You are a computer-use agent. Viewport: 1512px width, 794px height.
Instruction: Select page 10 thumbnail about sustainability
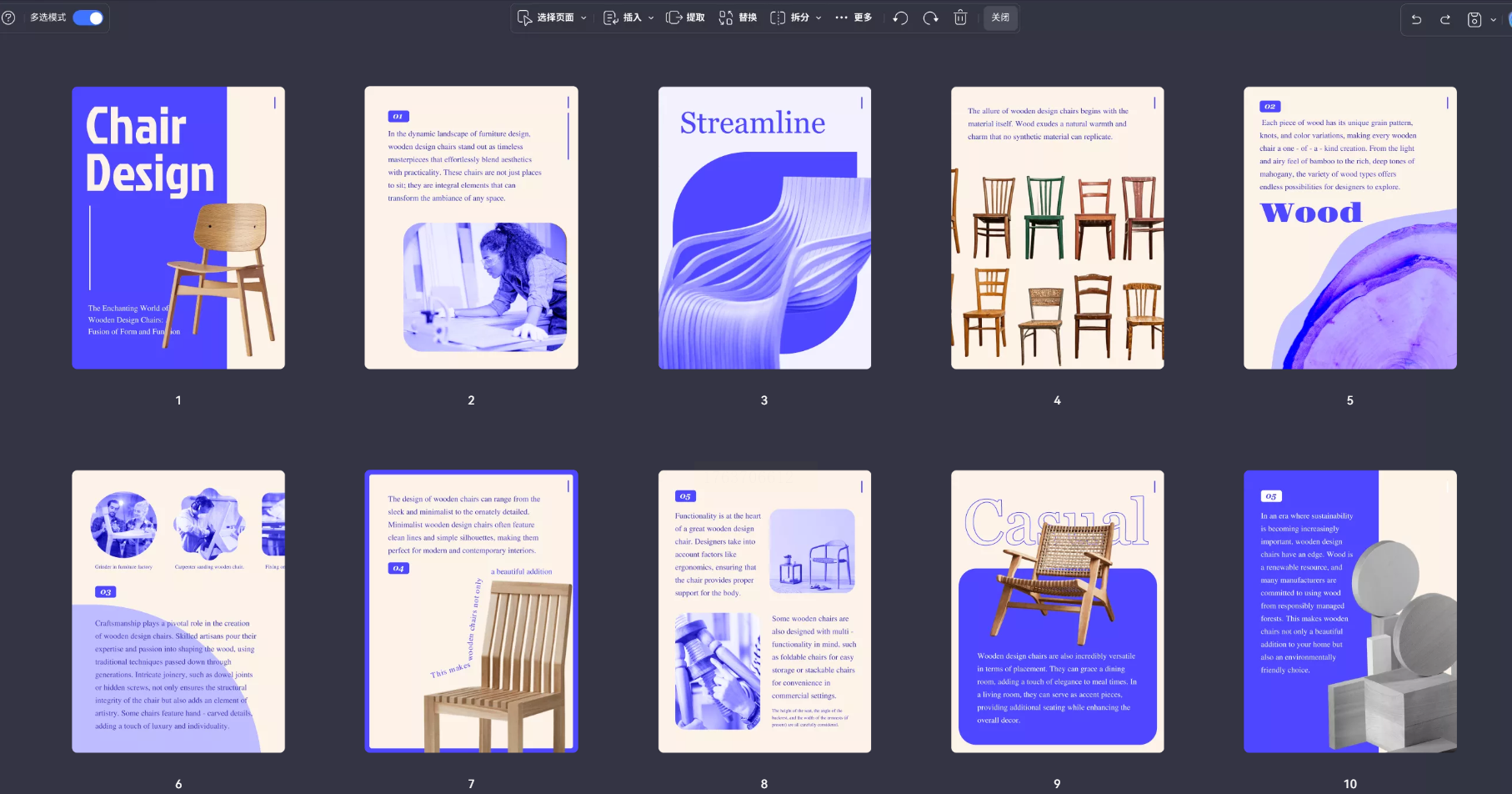click(x=1350, y=611)
